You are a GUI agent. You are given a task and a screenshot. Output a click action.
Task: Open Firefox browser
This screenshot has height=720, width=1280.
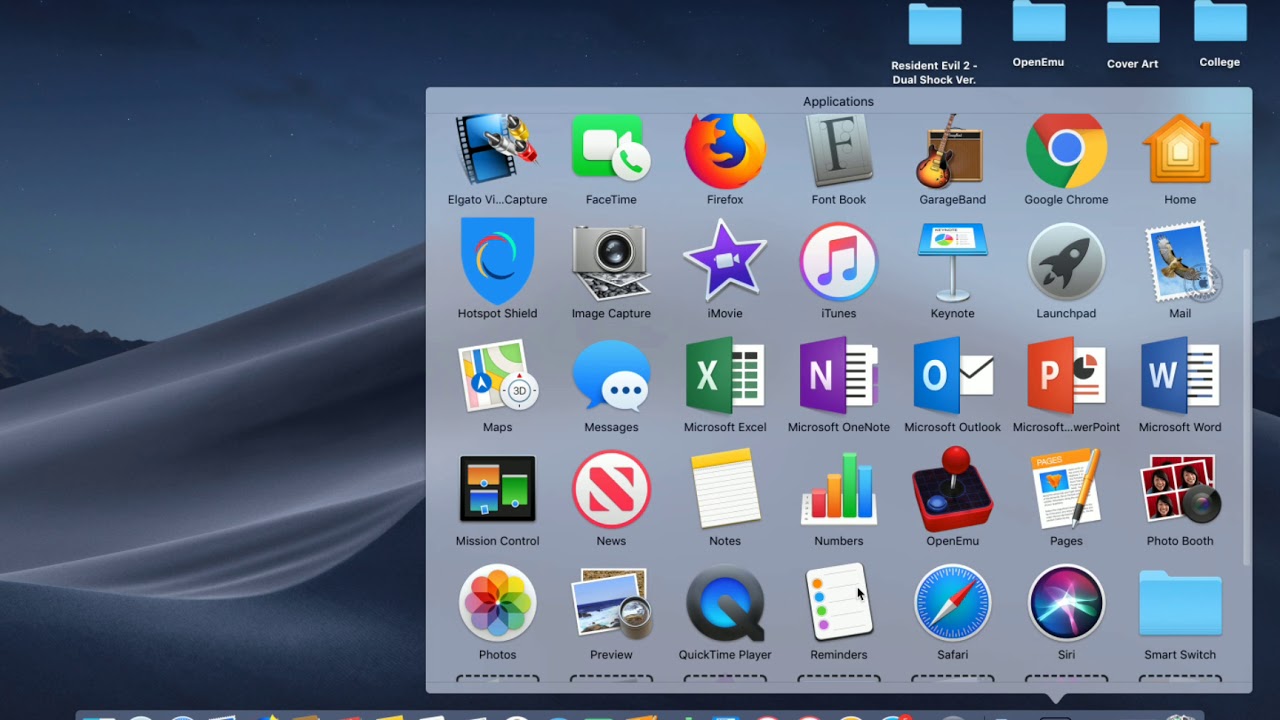(x=725, y=151)
